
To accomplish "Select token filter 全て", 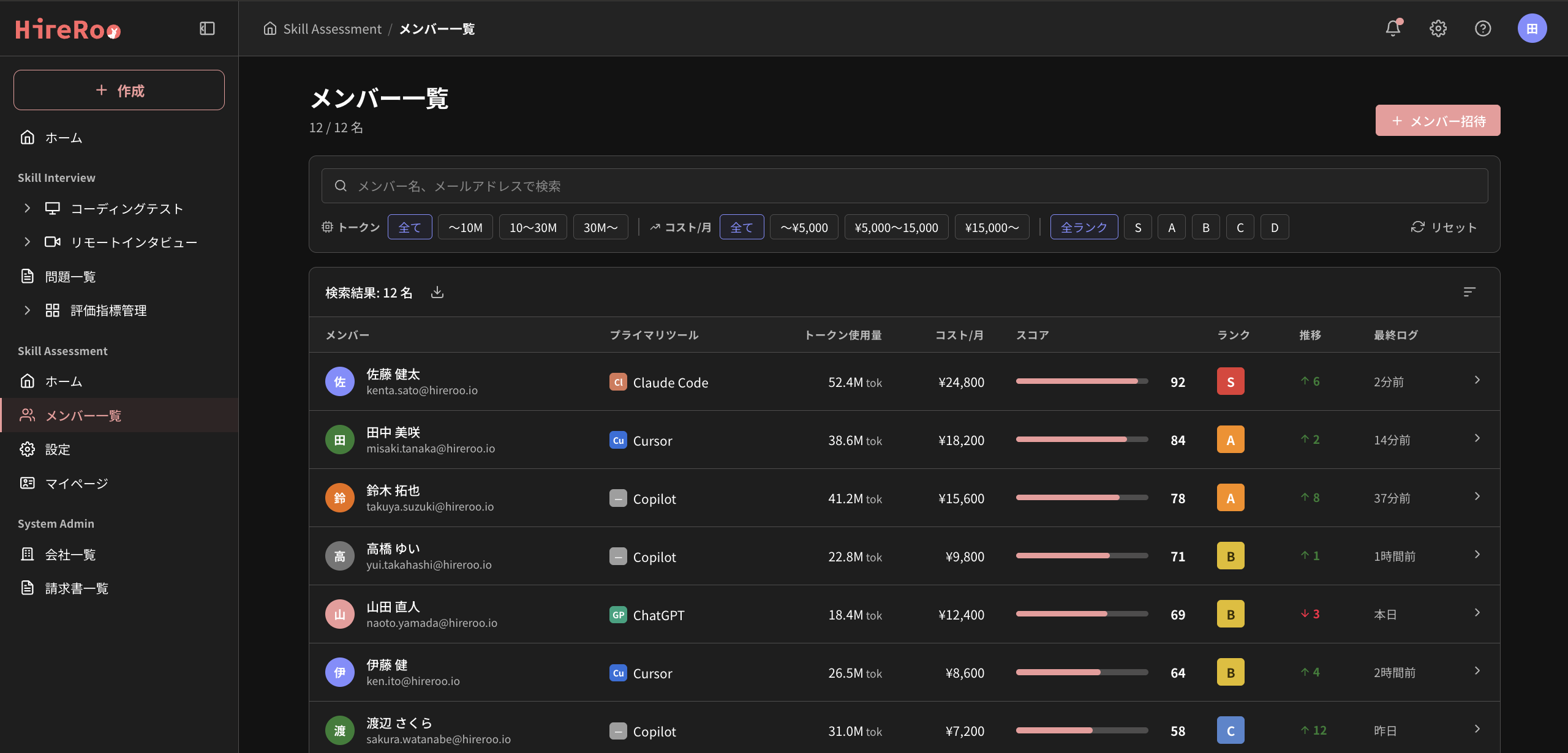I will tap(410, 227).
